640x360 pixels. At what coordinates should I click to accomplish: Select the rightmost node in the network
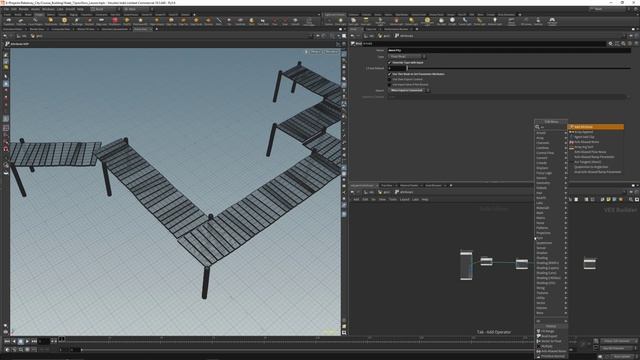(589, 263)
